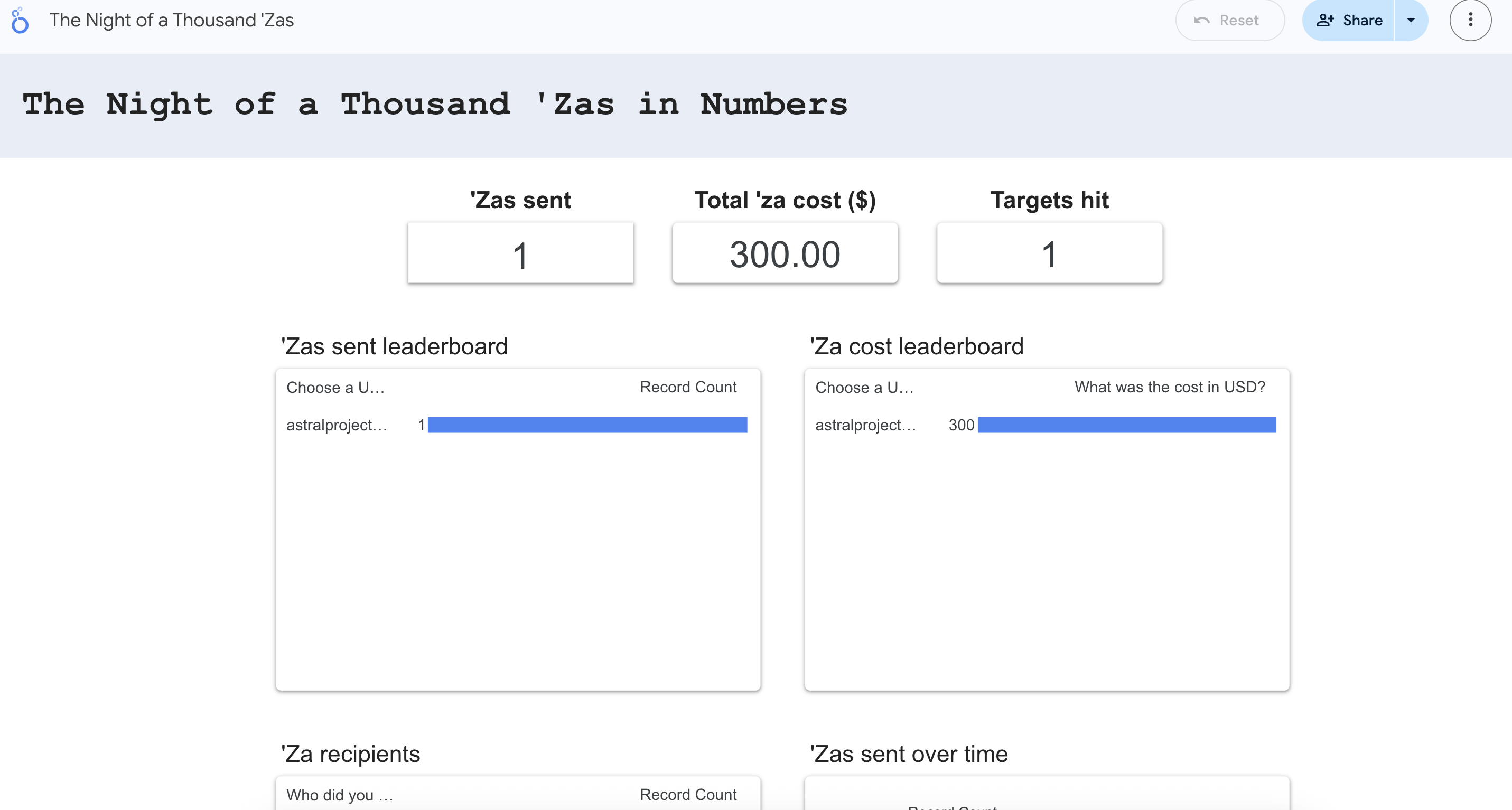Click the add-person icon on Share
Viewport: 1512px width, 810px height.
tap(1324, 21)
